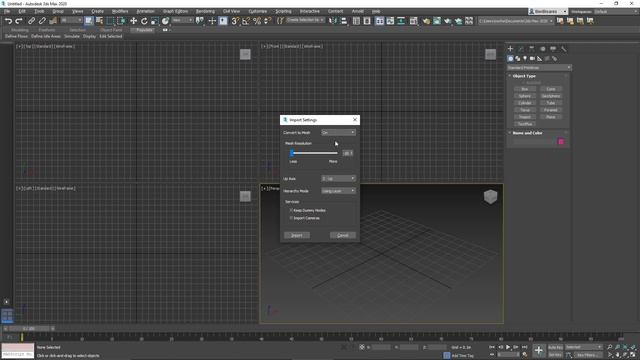Screen dimensions: 640x360
Task: Click the Box primitive button
Action: point(525,89)
